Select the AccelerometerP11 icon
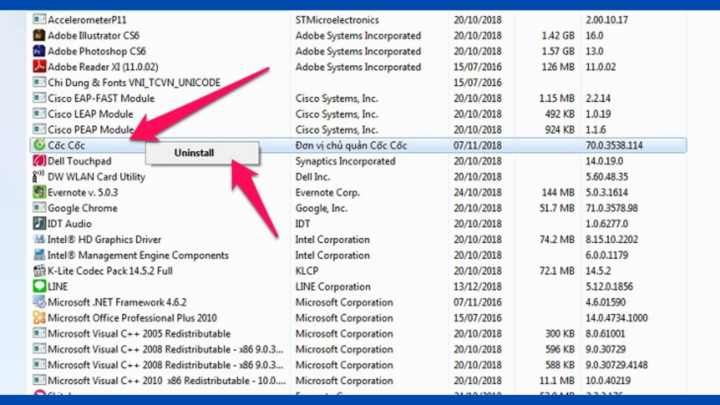The image size is (720, 405). tap(39, 20)
